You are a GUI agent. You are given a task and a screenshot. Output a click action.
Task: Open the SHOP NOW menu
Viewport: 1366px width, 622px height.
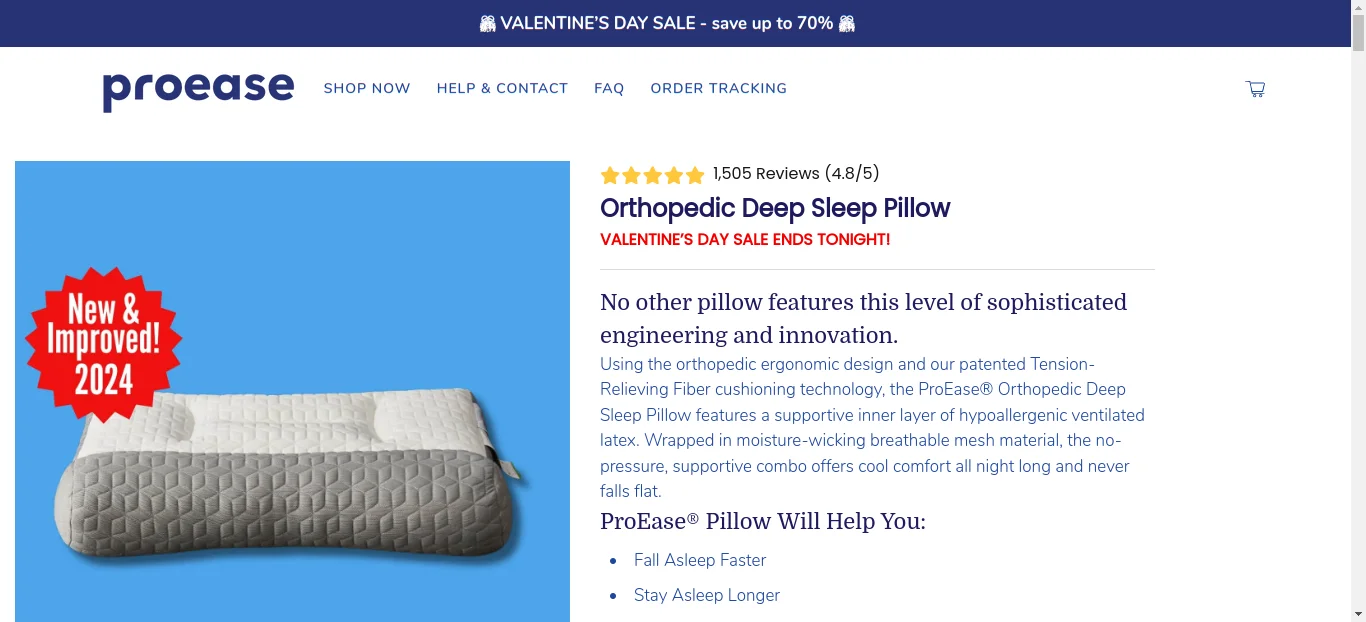tap(366, 88)
